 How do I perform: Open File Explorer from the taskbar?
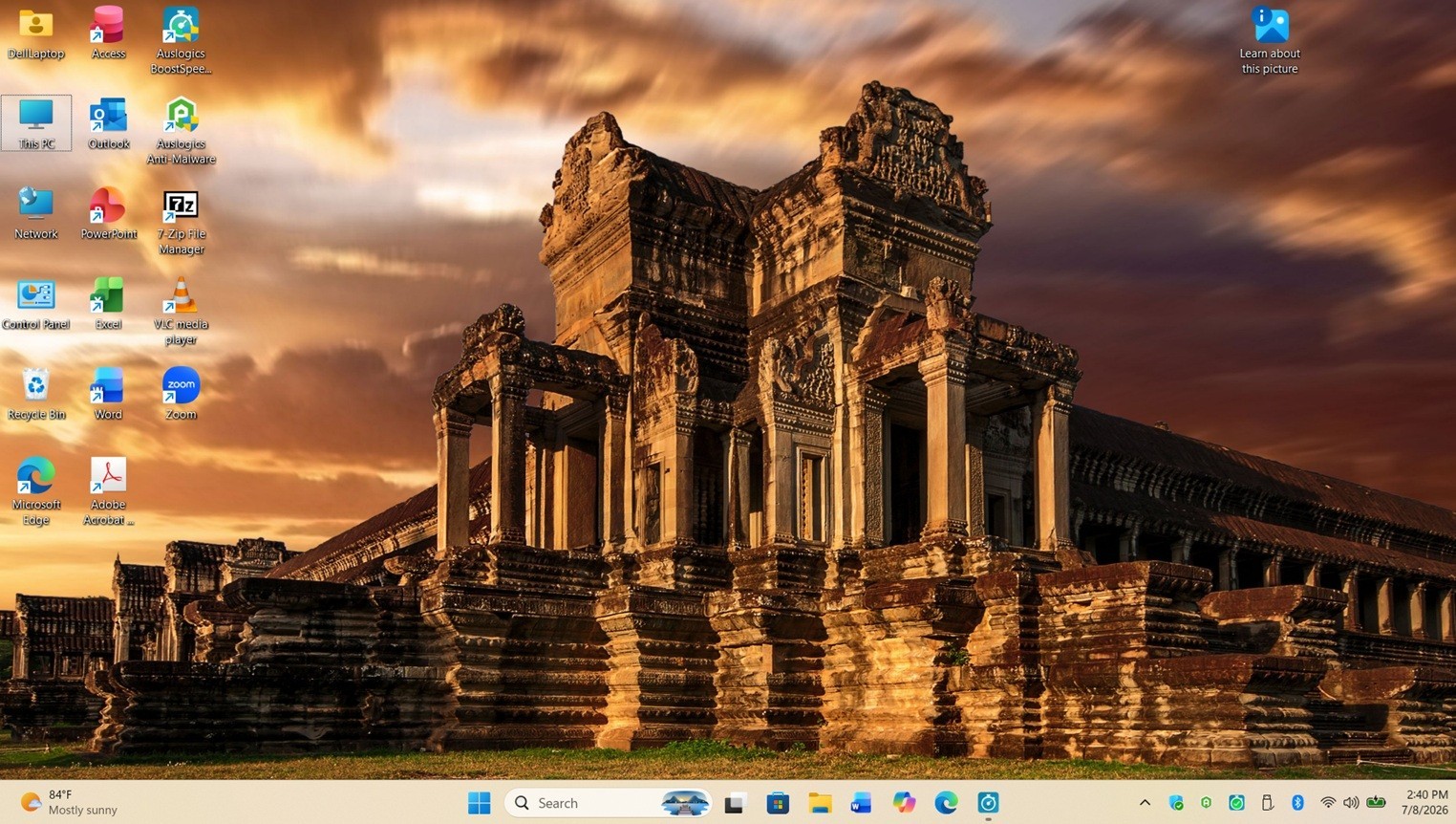(x=820, y=803)
